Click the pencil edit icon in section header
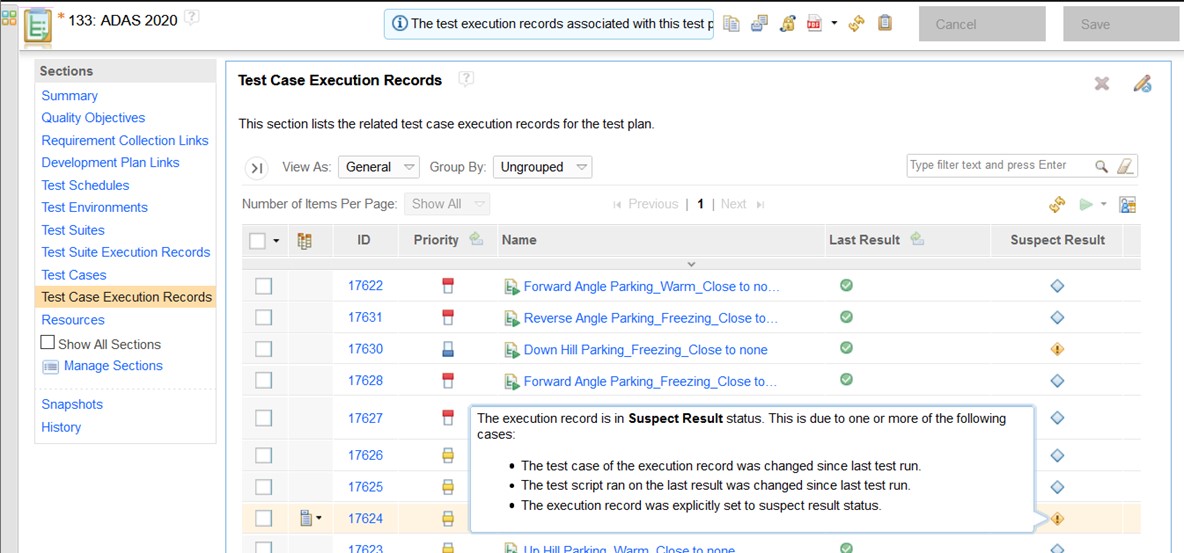1184x553 pixels. pyautogui.click(x=1142, y=84)
